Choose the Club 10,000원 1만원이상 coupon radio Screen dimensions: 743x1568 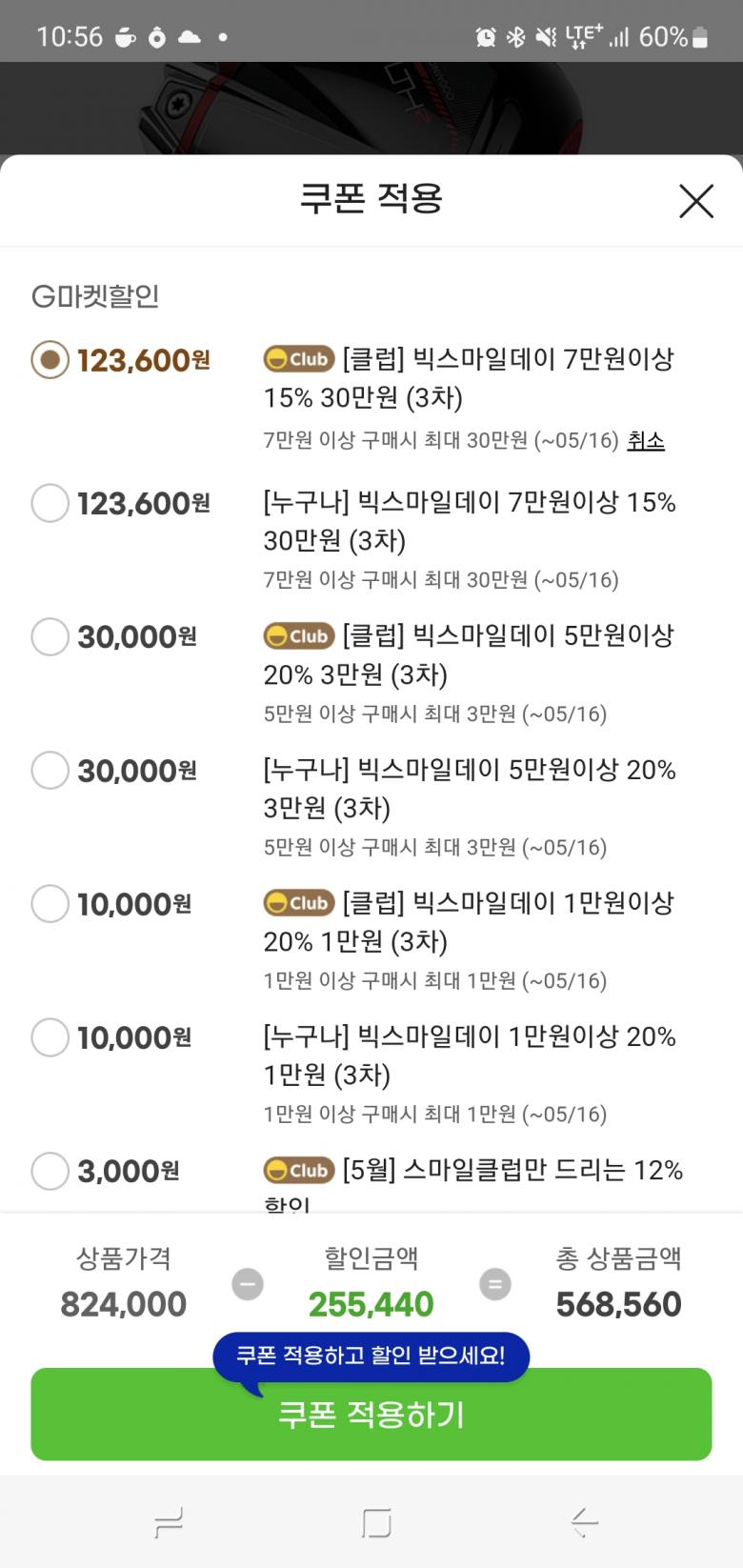[x=50, y=903]
